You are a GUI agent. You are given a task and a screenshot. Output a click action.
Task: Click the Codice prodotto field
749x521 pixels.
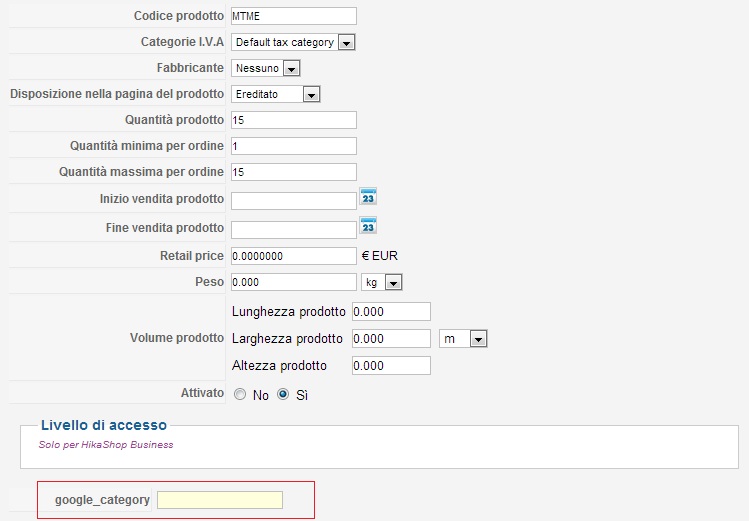pos(293,16)
